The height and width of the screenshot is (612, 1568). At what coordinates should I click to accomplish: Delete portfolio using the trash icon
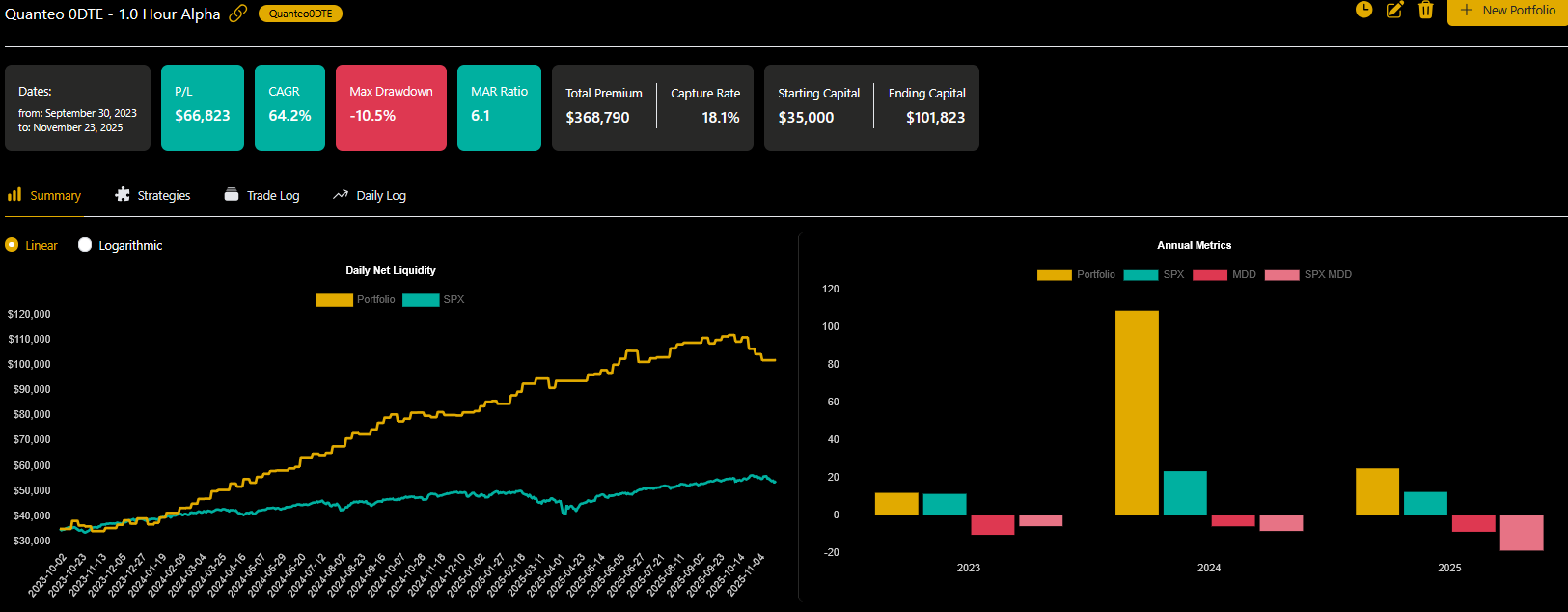(x=1425, y=10)
